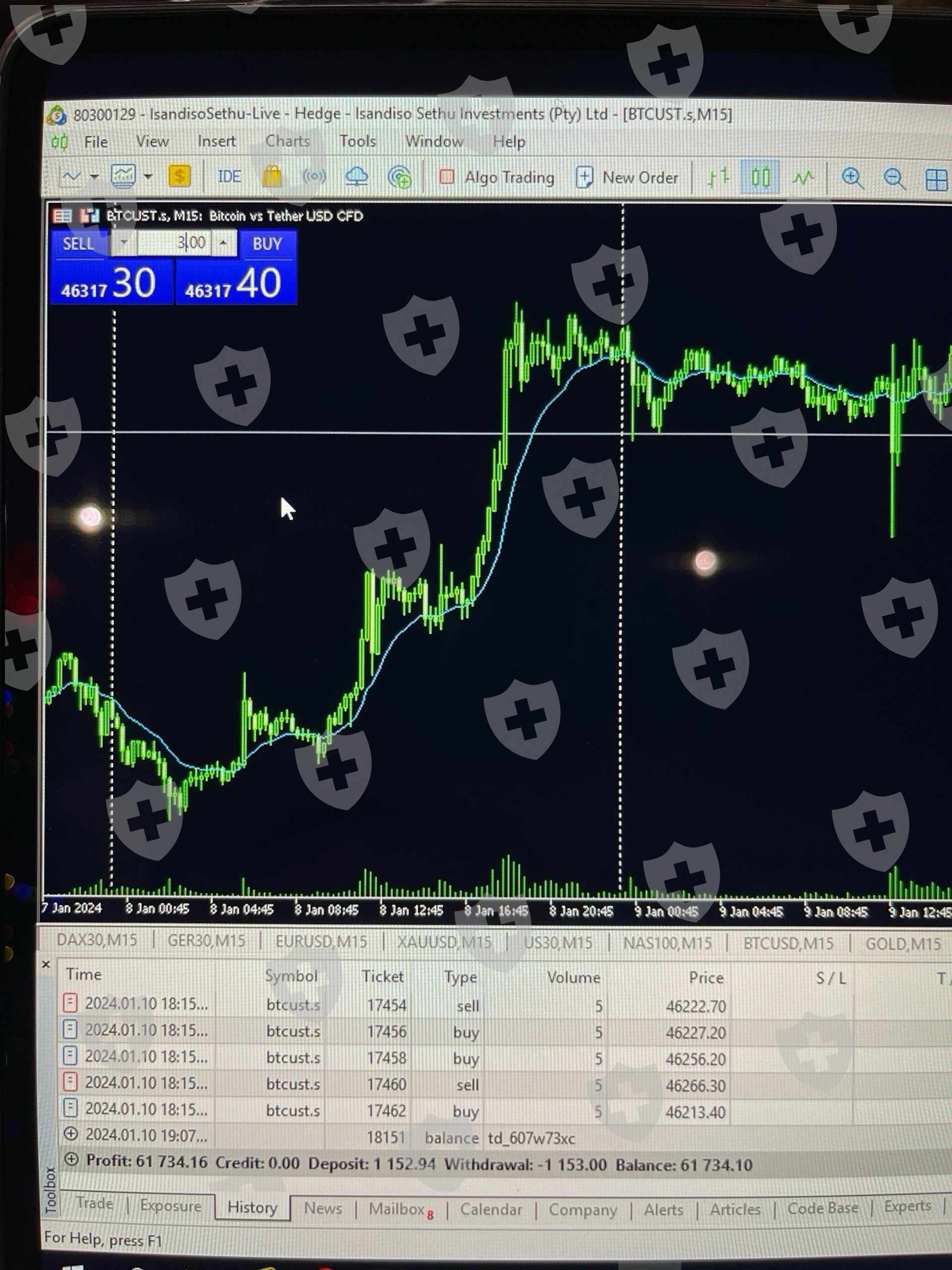Click the SELL button at 46317.30

(x=109, y=281)
